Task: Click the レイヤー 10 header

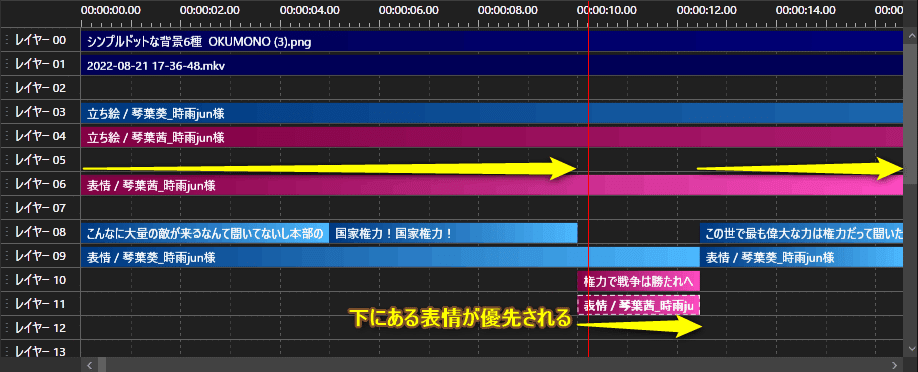Action: coord(40,281)
